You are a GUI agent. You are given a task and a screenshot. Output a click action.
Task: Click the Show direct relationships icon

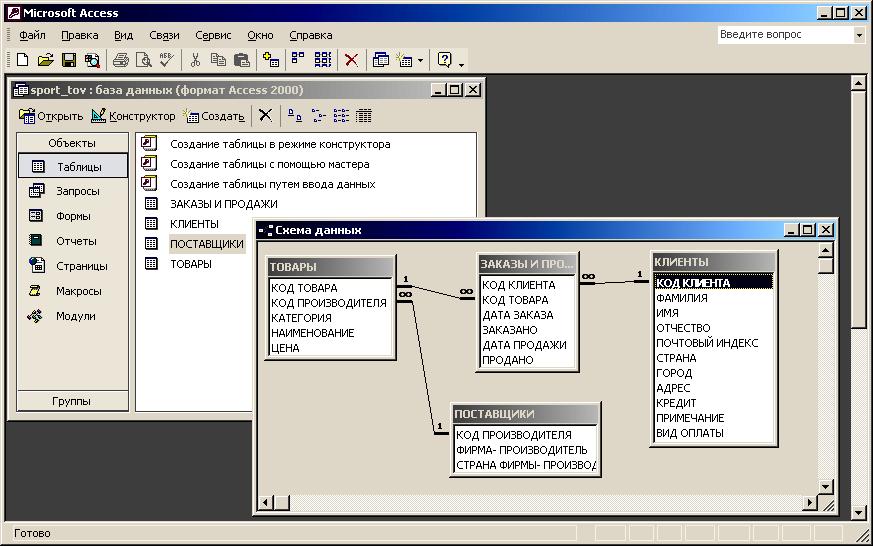[298, 60]
